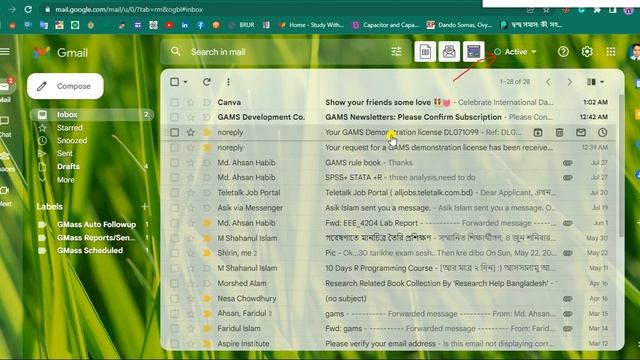Open the More three-dot menu above list
The image size is (640, 360).
tap(228, 82)
